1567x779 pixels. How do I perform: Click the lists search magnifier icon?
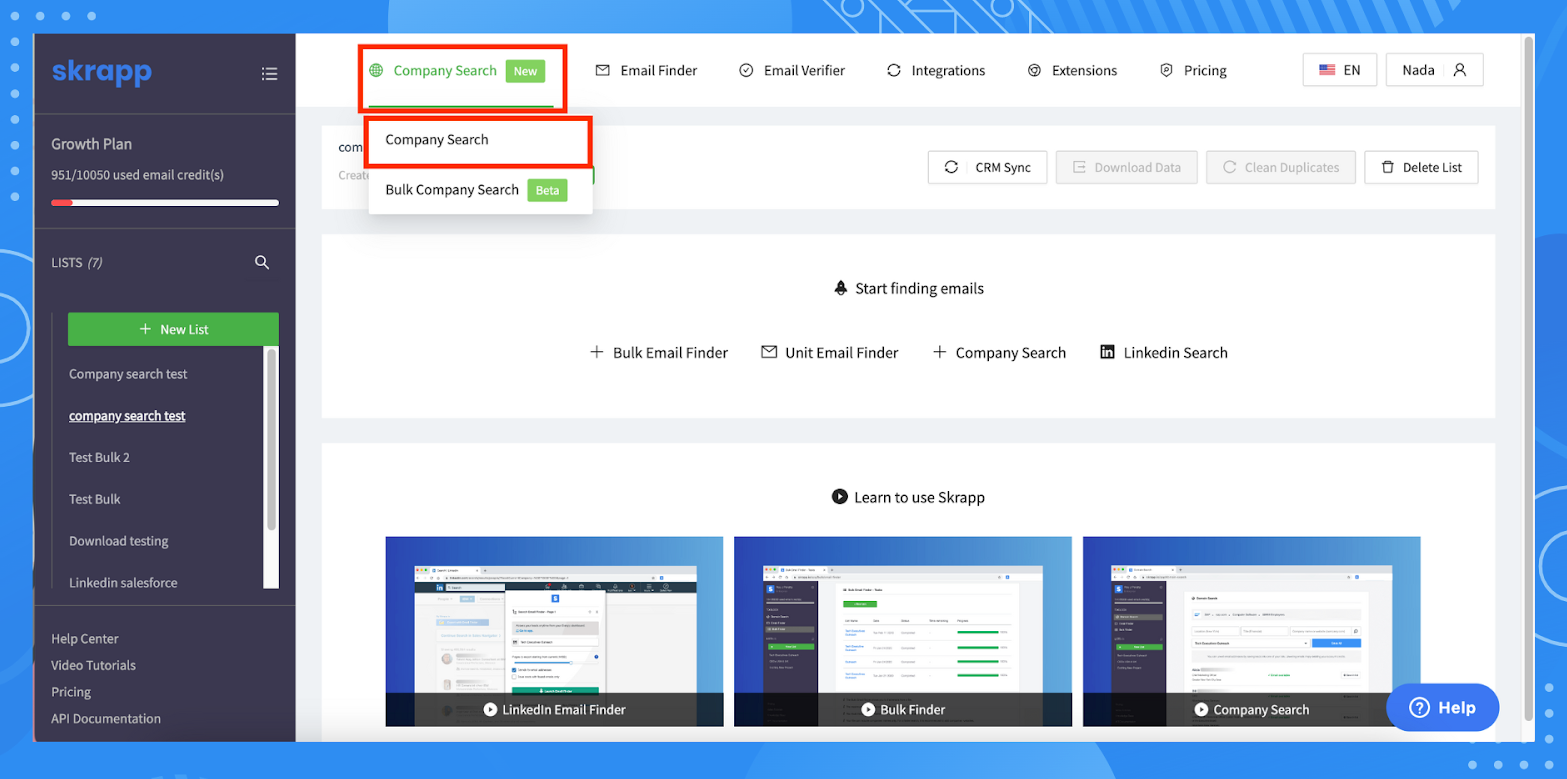click(x=262, y=262)
